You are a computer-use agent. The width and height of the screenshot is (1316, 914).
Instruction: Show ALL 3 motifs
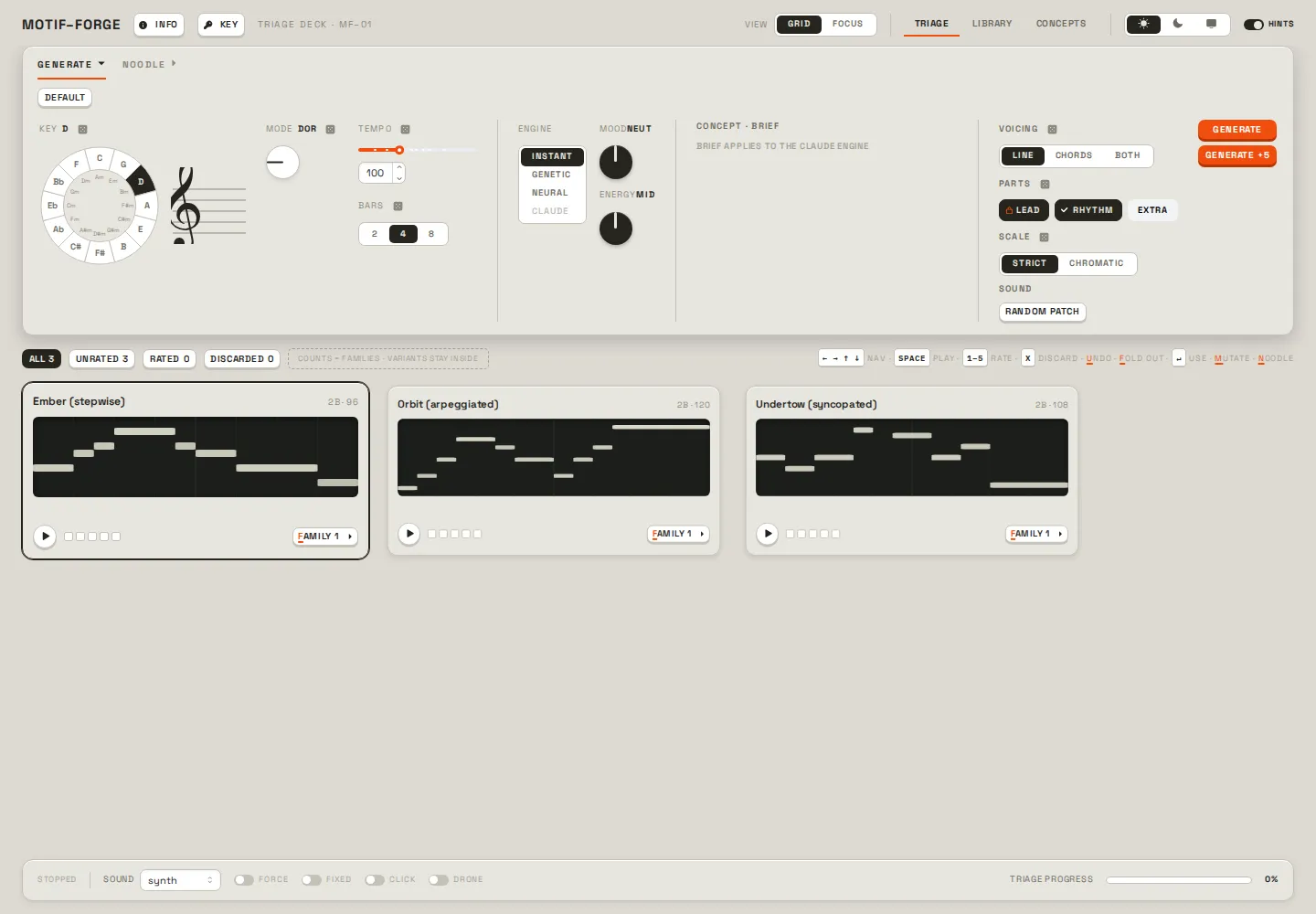click(x=42, y=359)
